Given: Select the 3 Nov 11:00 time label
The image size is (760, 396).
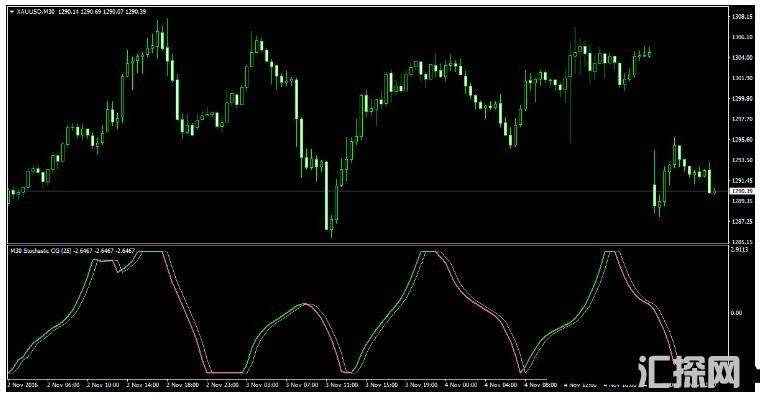Looking at the screenshot, I should point(341,385).
